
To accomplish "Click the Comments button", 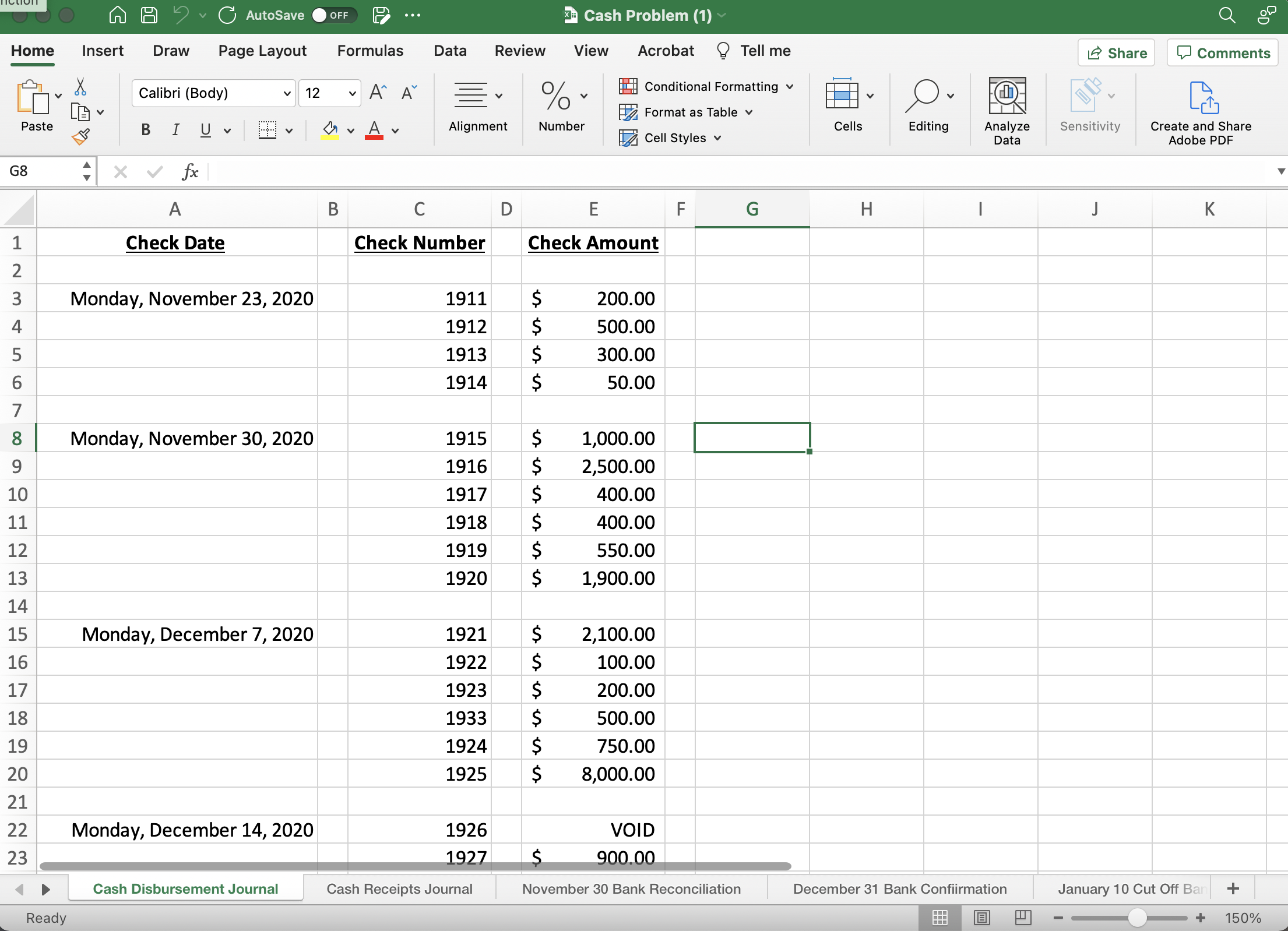I will (1222, 52).
